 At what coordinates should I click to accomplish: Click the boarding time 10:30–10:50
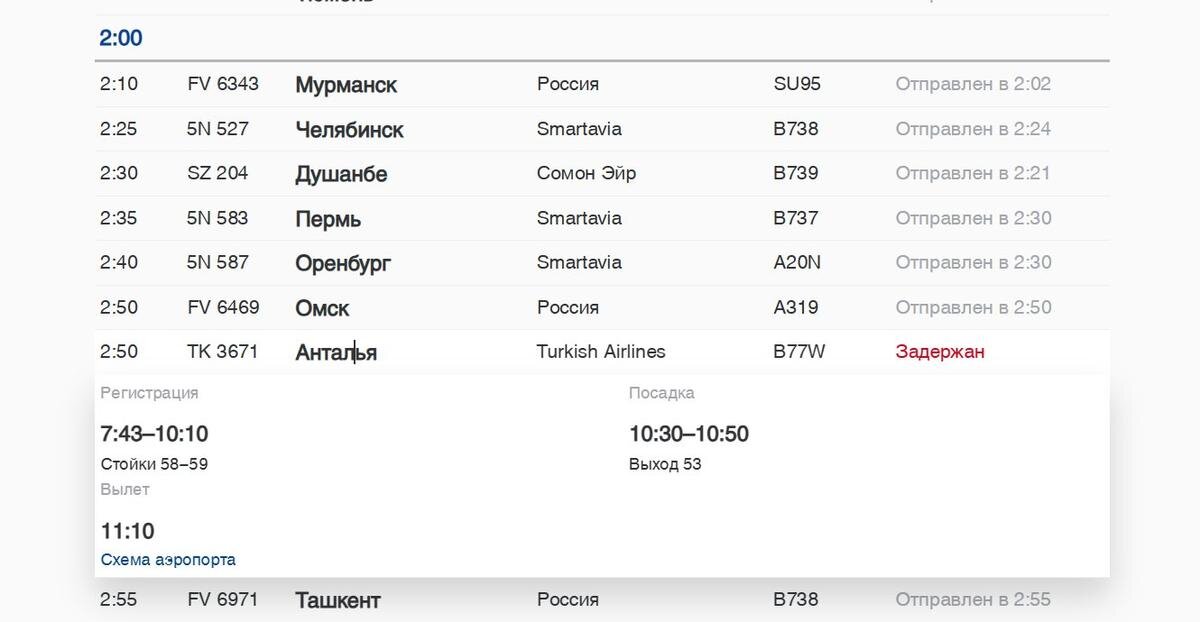pos(688,434)
